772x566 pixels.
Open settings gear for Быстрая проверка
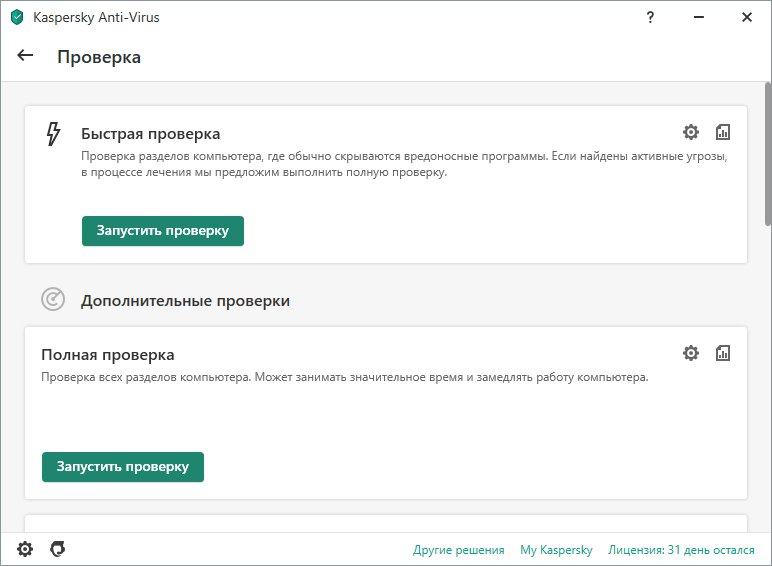[x=691, y=133]
